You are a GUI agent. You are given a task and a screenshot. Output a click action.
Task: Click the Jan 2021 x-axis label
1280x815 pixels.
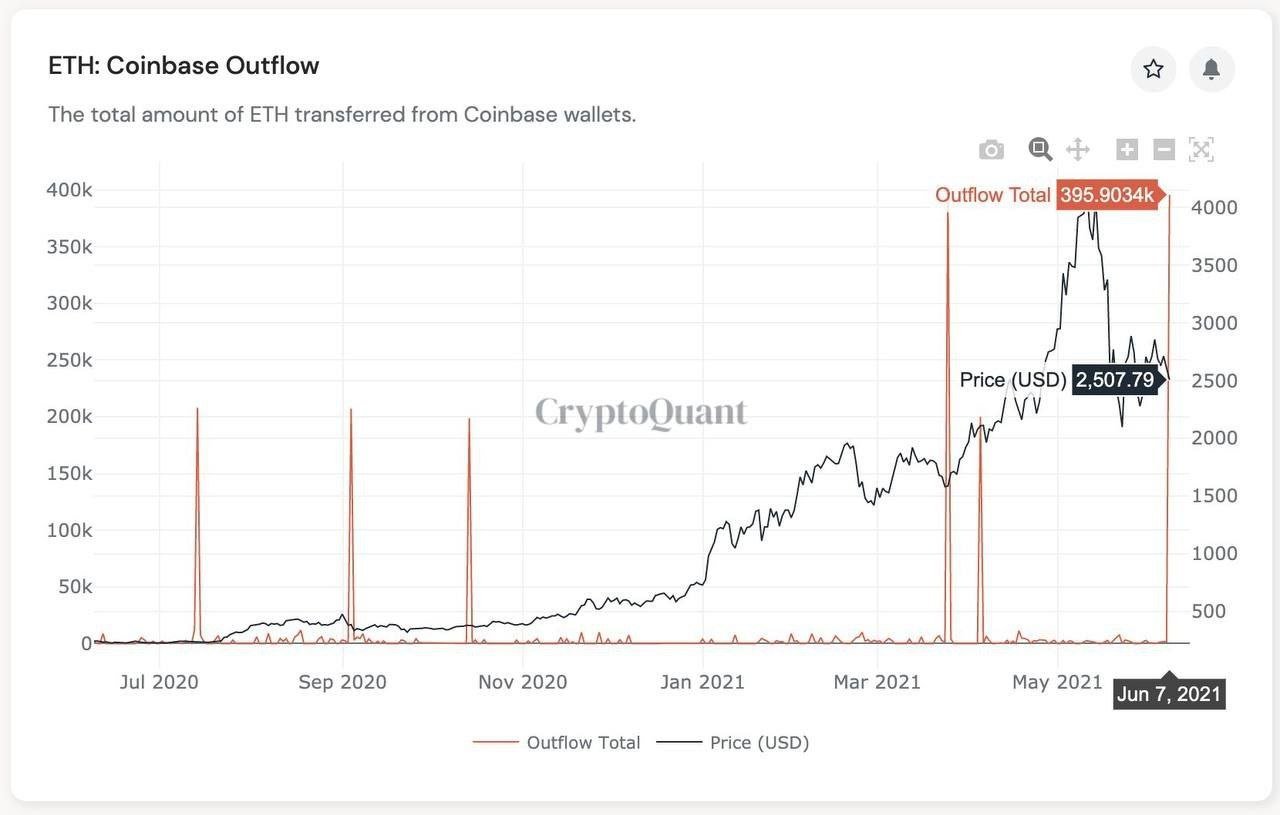(x=702, y=682)
